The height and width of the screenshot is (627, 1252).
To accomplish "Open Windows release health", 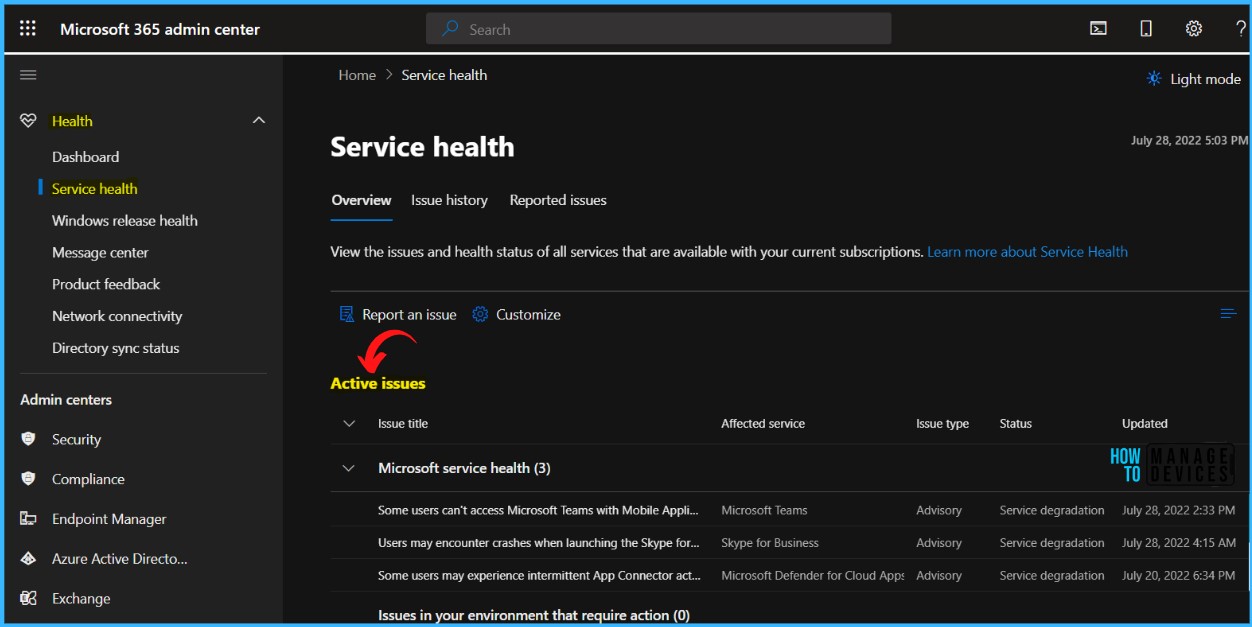I will coord(125,221).
